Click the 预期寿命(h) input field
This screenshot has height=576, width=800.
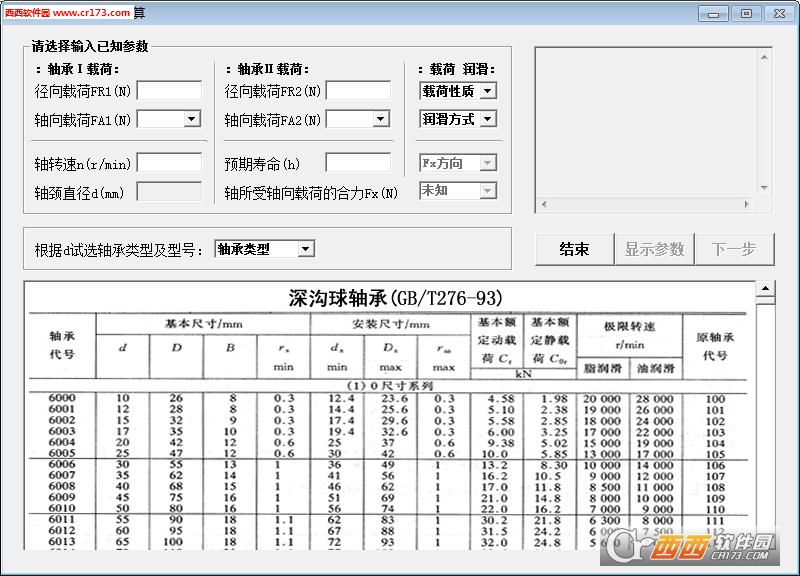358,162
